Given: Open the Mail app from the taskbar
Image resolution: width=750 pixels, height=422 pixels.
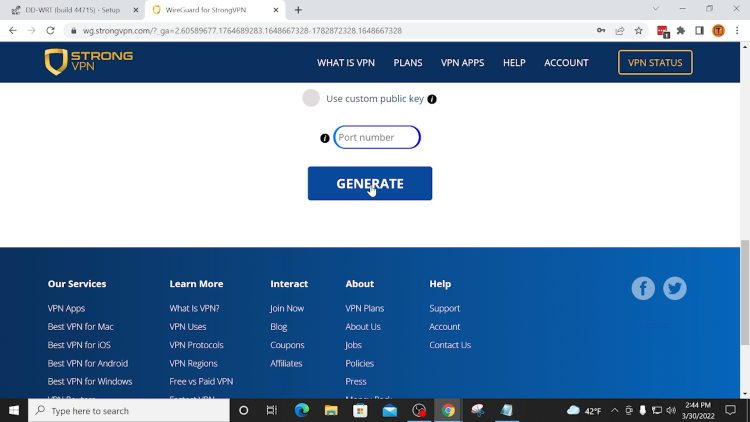Looking at the screenshot, I should point(390,411).
